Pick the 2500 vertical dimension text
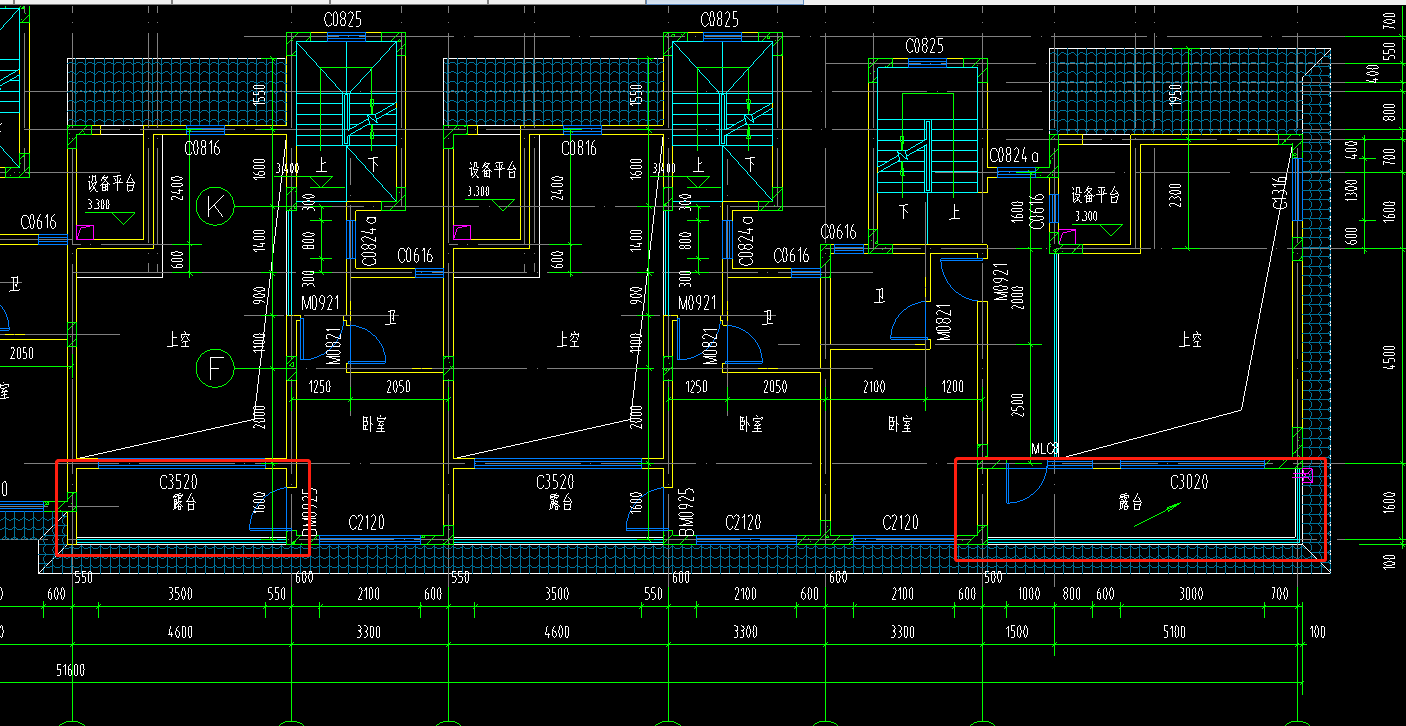This screenshot has width=1406, height=726. click(x=1018, y=405)
